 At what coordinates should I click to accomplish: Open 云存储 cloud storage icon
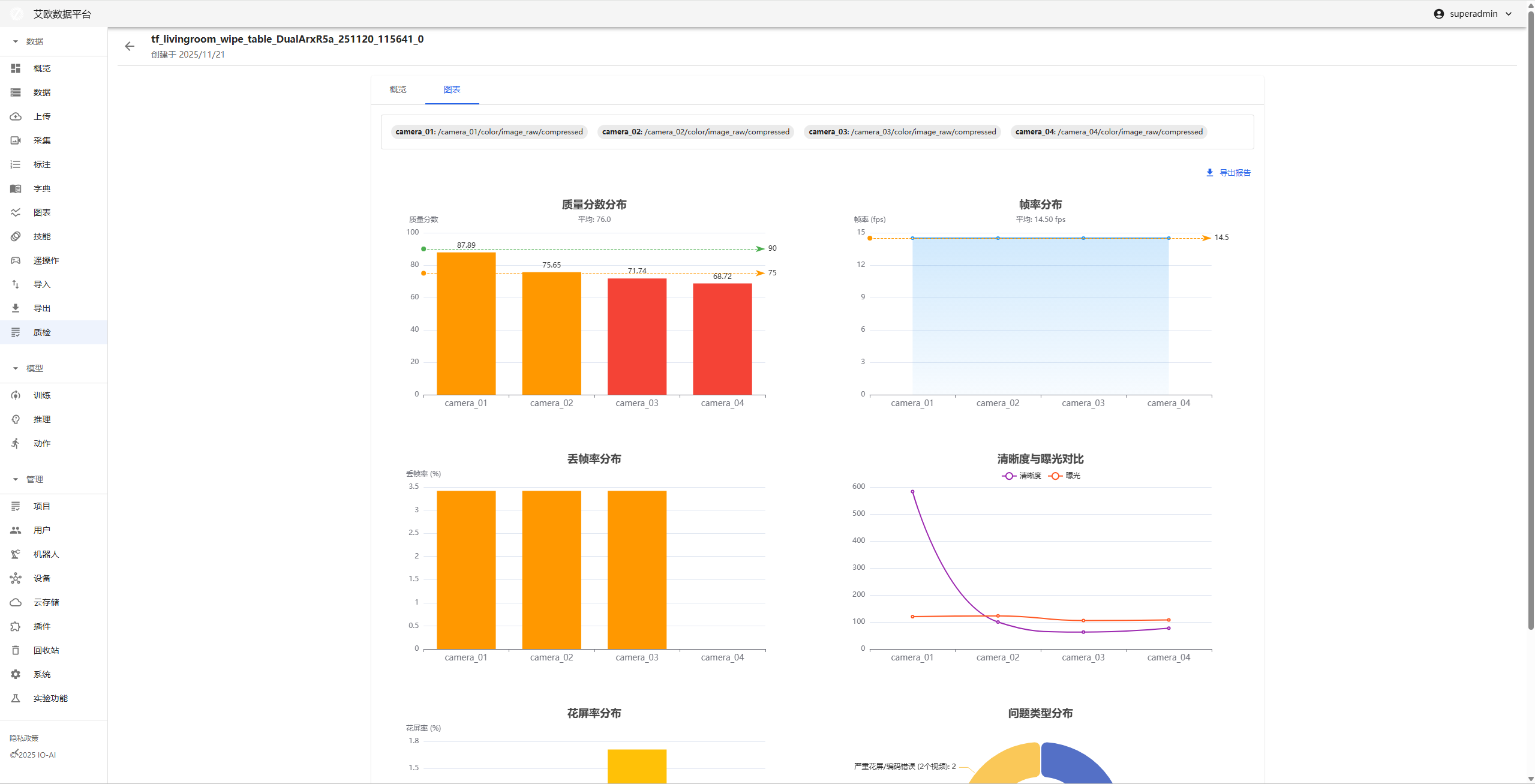coord(16,602)
